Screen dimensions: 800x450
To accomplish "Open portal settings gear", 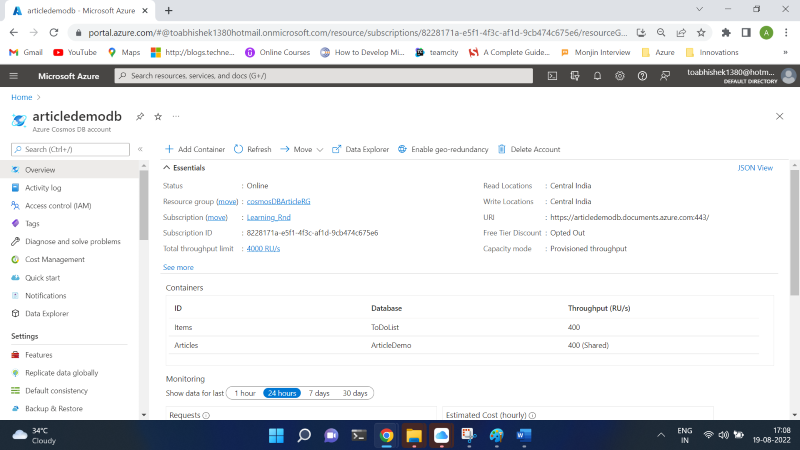I will click(x=619, y=76).
